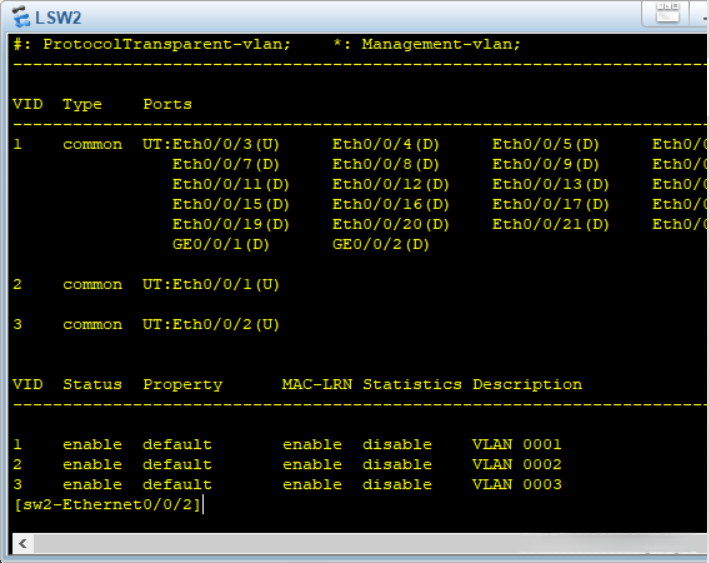Click 'VLAN 0003' description
This screenshot has height=563, width=709.
(517, 485)
